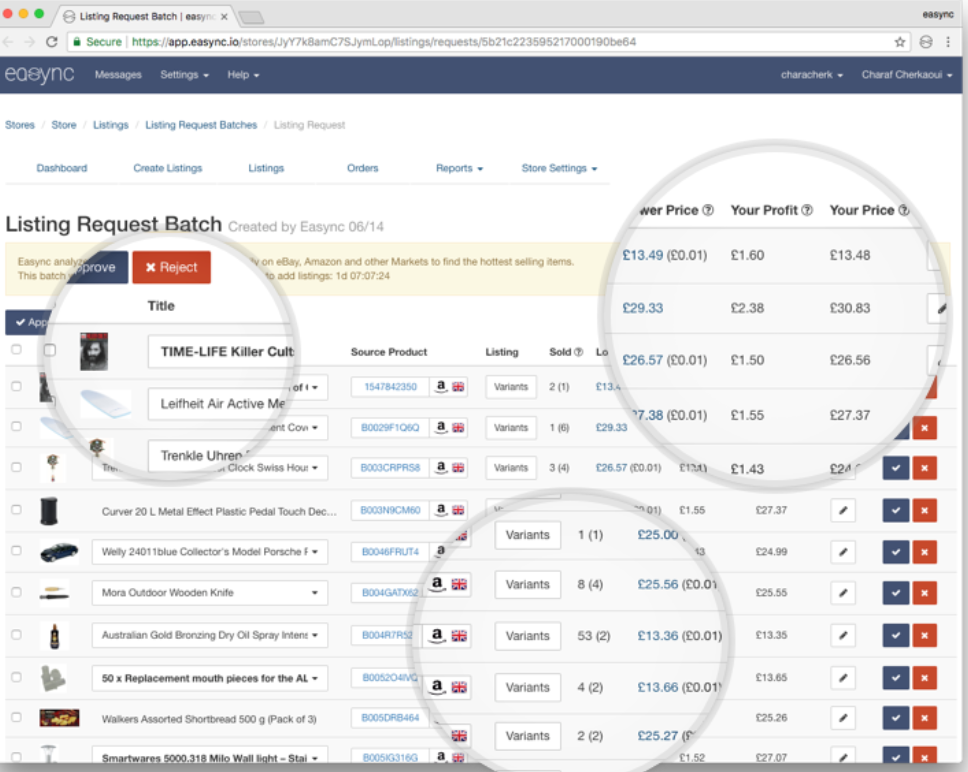Click the easync logo in the navbar
The width and height of the screenshot is (968, 772).
pos(40,75)
